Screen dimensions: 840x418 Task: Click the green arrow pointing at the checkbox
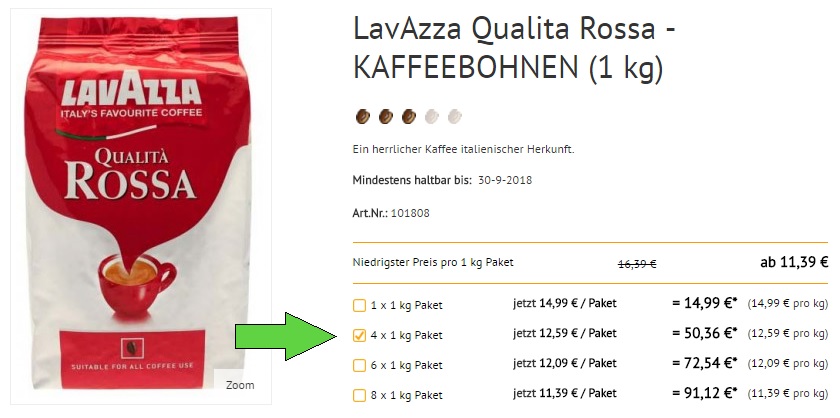(x=286, y=336)
